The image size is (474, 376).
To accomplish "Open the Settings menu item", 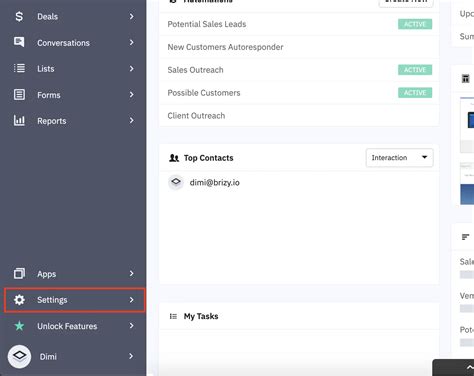I will tap(75, 300).
